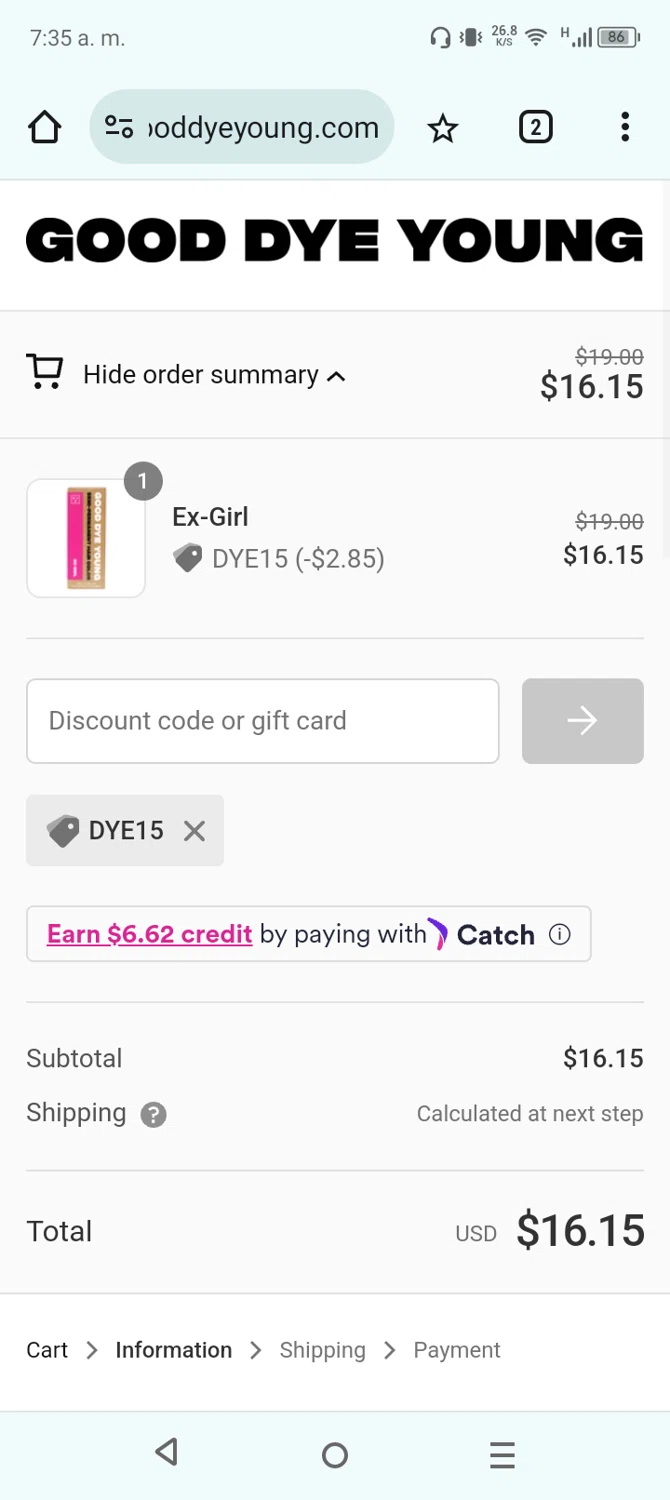Go back to Cart breadcrumb

(x=47, y=1350)
